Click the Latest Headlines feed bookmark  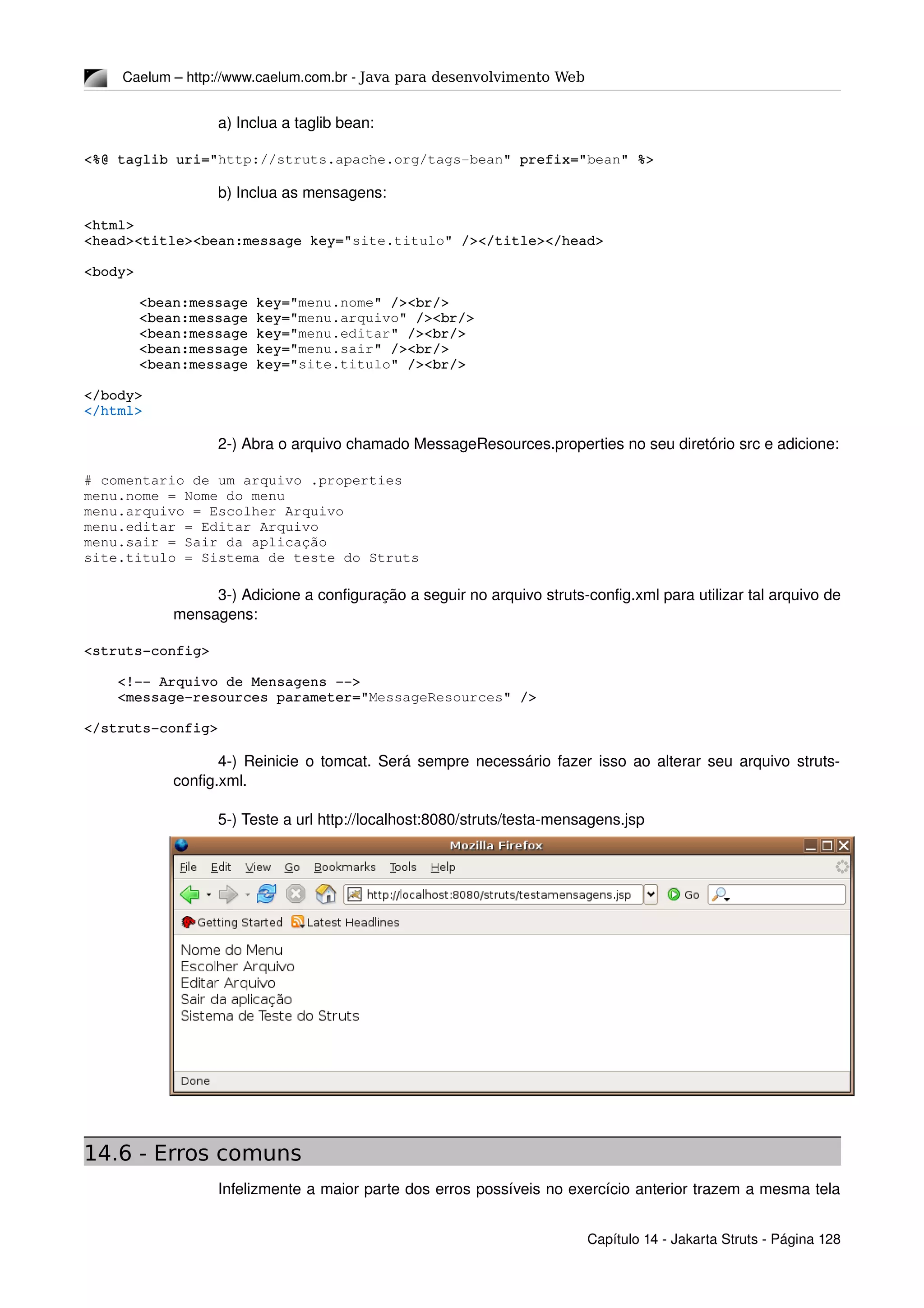coord(345,922)
